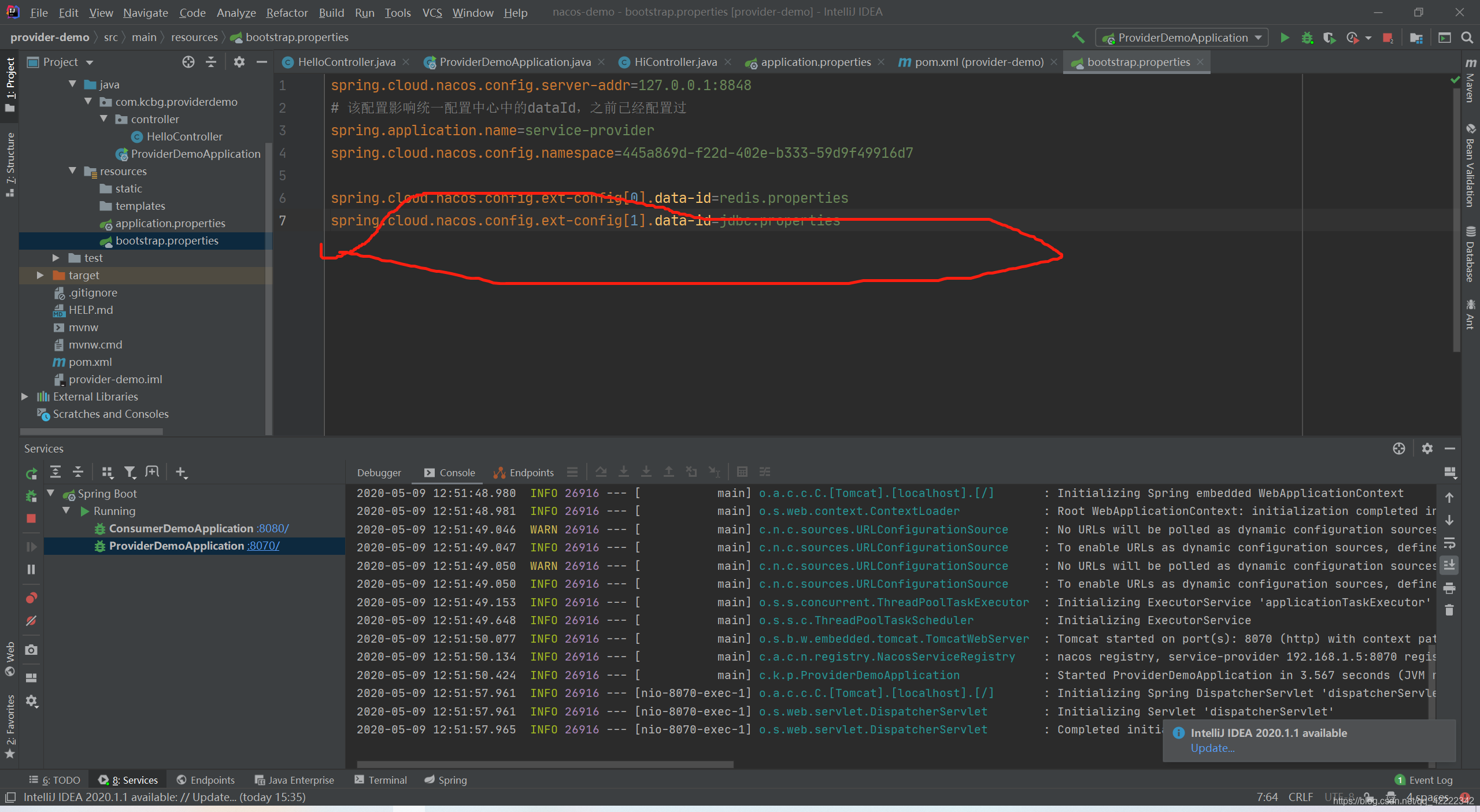The width and height of the screenshot is (1480, 812).
Task: Open Services panel gear settings
Action: coord(1427,448)
